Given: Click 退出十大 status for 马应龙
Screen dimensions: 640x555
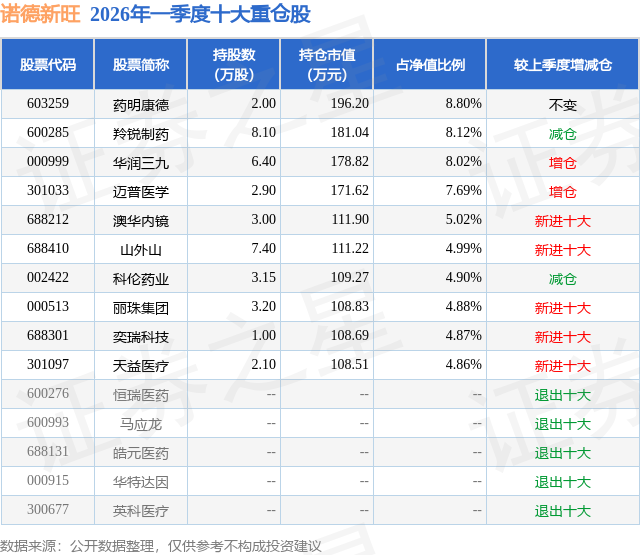Looking at the screenshot, I should 563,424.
